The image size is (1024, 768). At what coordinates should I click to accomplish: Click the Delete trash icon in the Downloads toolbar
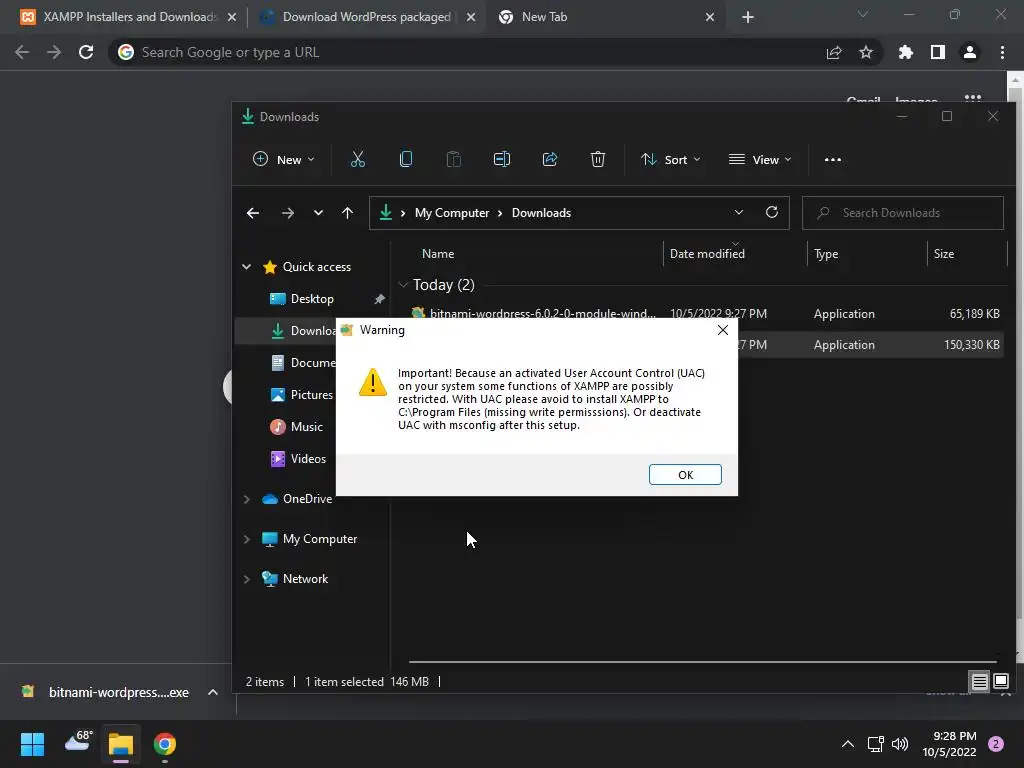[598, 159]
